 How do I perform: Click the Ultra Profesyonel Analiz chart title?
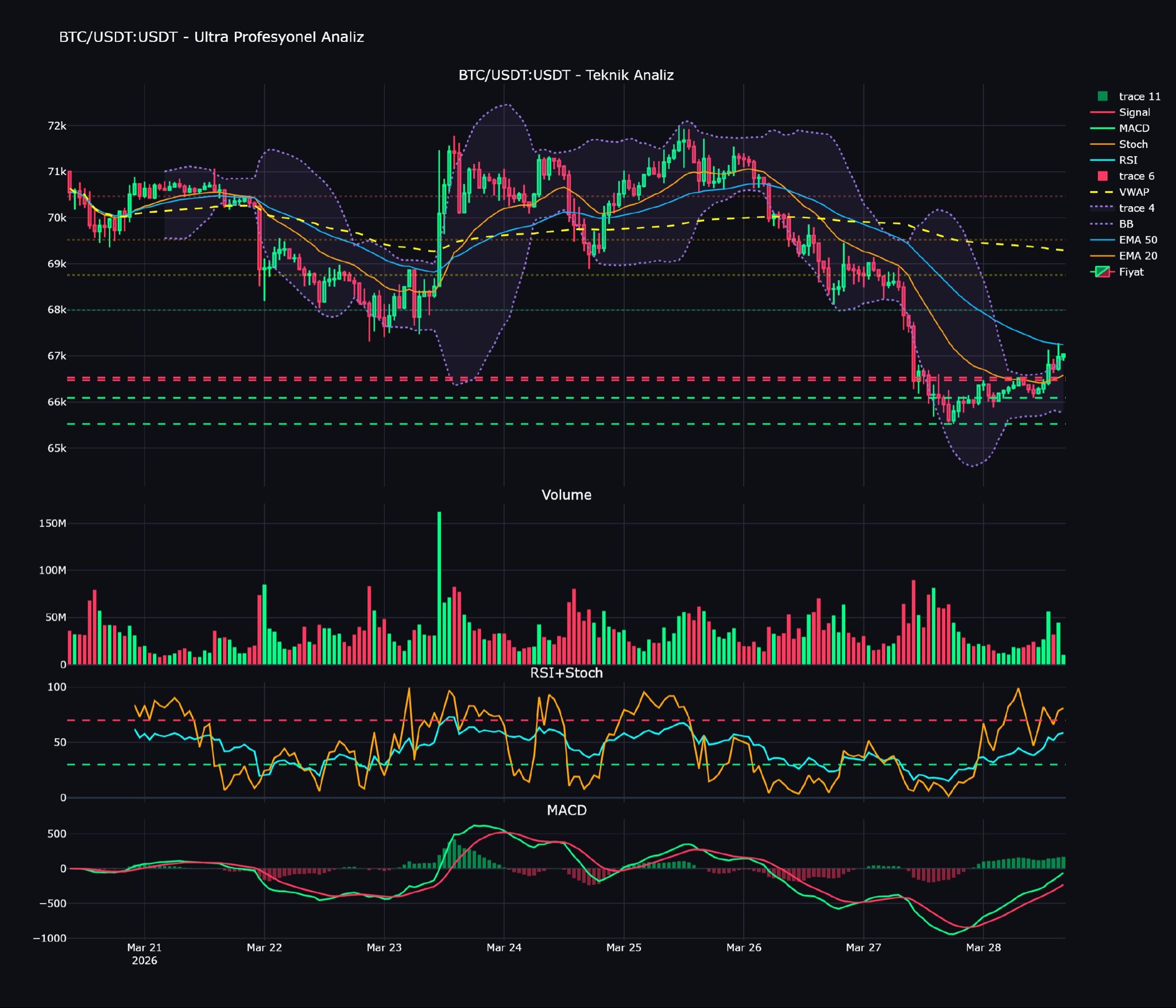[x=211, y=37]
